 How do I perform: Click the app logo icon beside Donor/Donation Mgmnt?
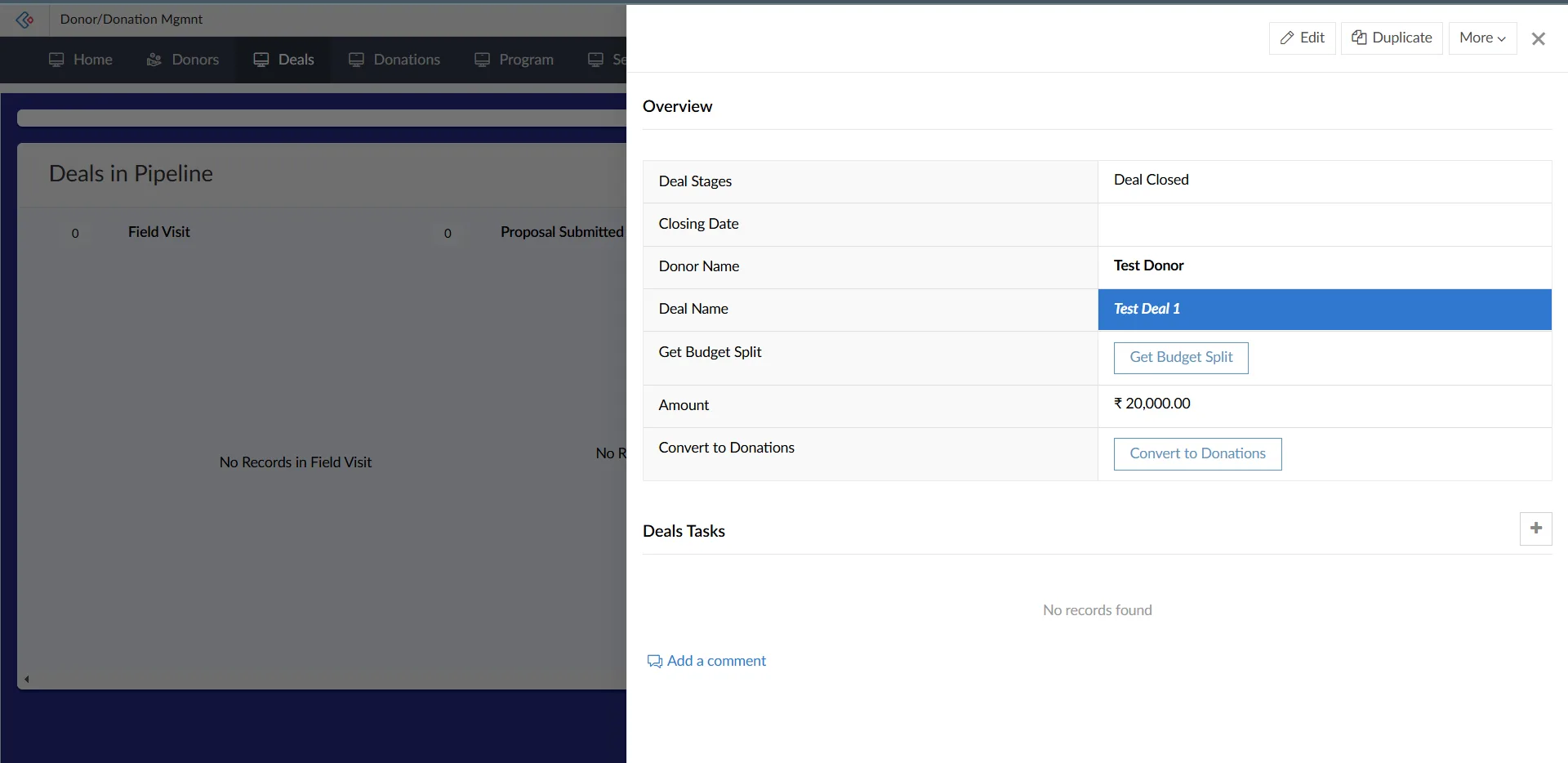pos(24,19)
